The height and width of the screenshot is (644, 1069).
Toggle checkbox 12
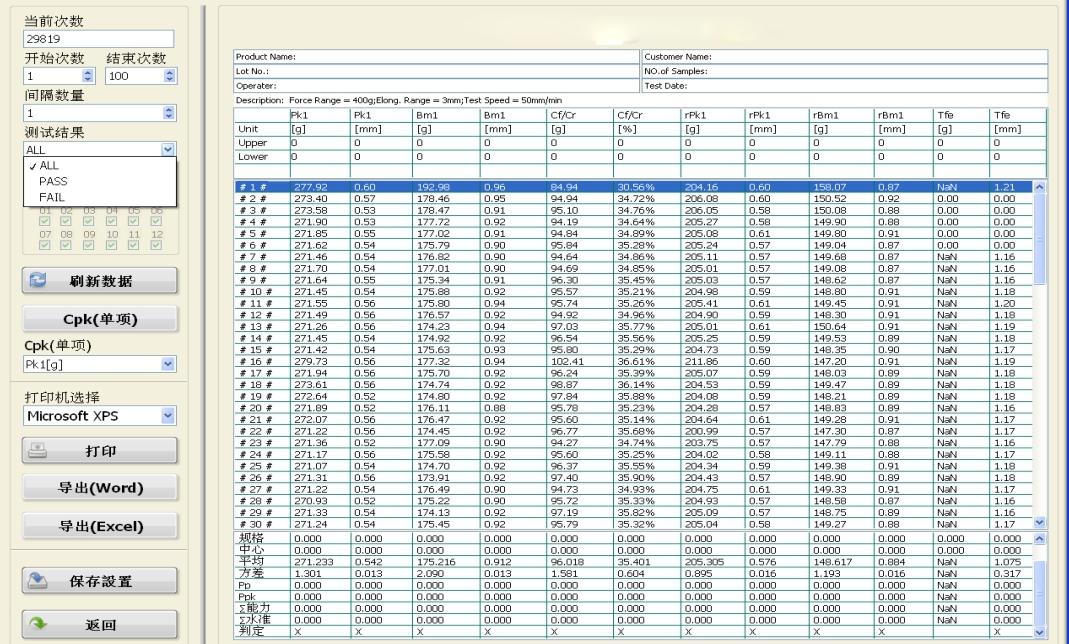click(x=156, y=245)
